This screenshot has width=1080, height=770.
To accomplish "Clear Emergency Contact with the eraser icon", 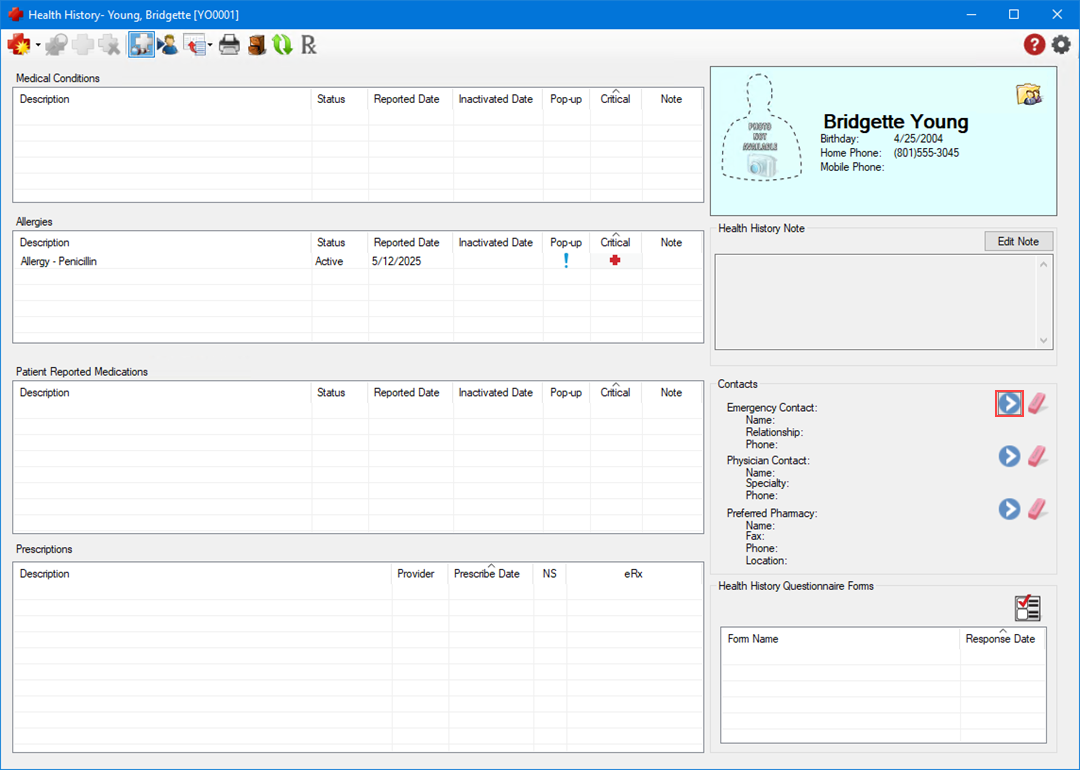I will click(1038, 403).
